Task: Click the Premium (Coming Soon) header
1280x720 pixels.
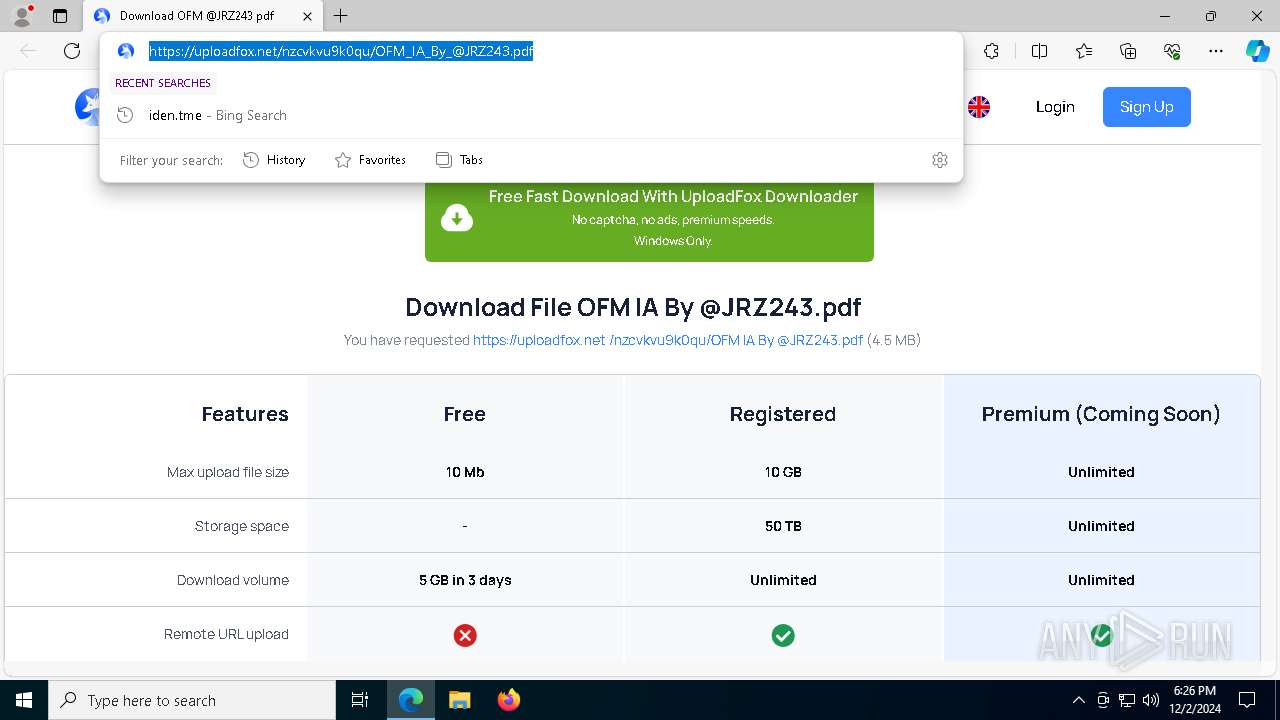Action: click(x=1101, y=414)
